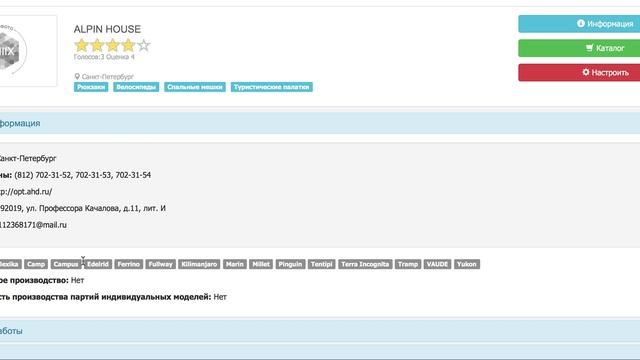640x360 pixels.
Task: Select the Kilimanjaro brand tag
Action: 199,264
